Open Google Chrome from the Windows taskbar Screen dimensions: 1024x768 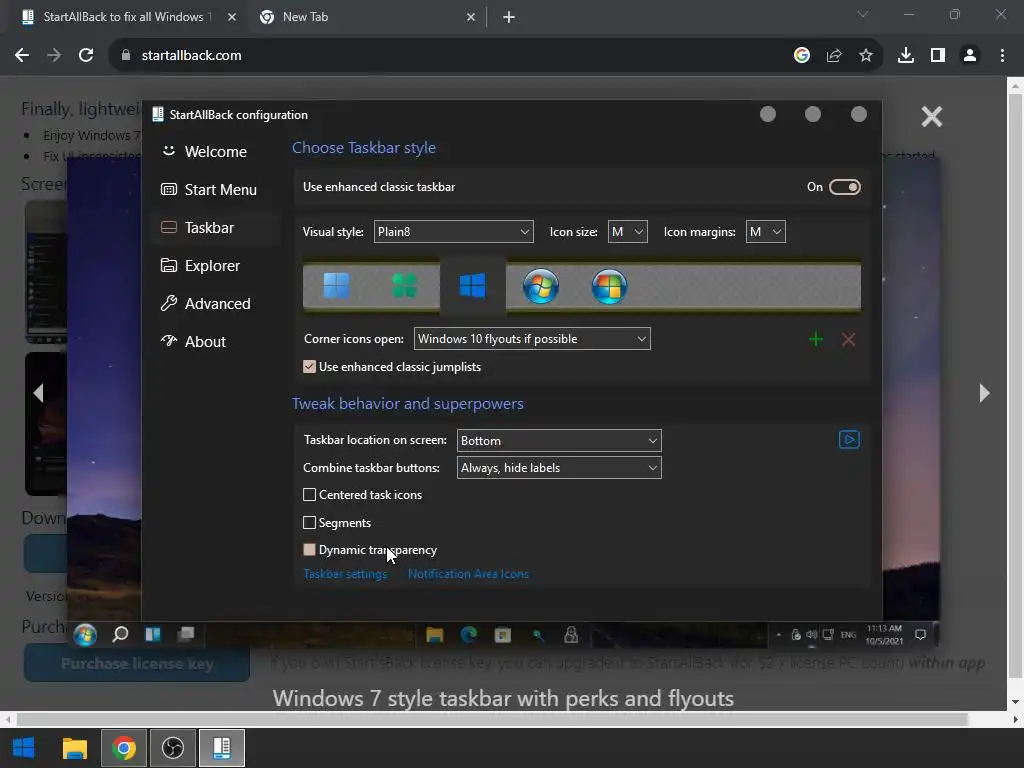(124, 748)
